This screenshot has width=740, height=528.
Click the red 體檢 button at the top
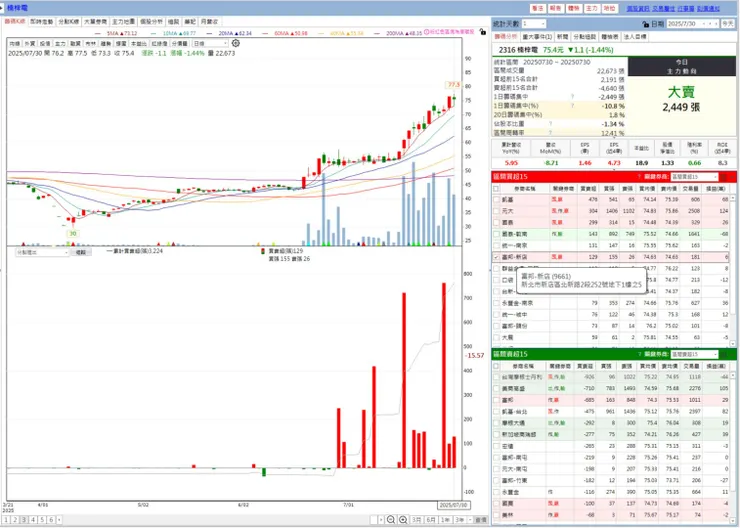[x=573, y=8]
